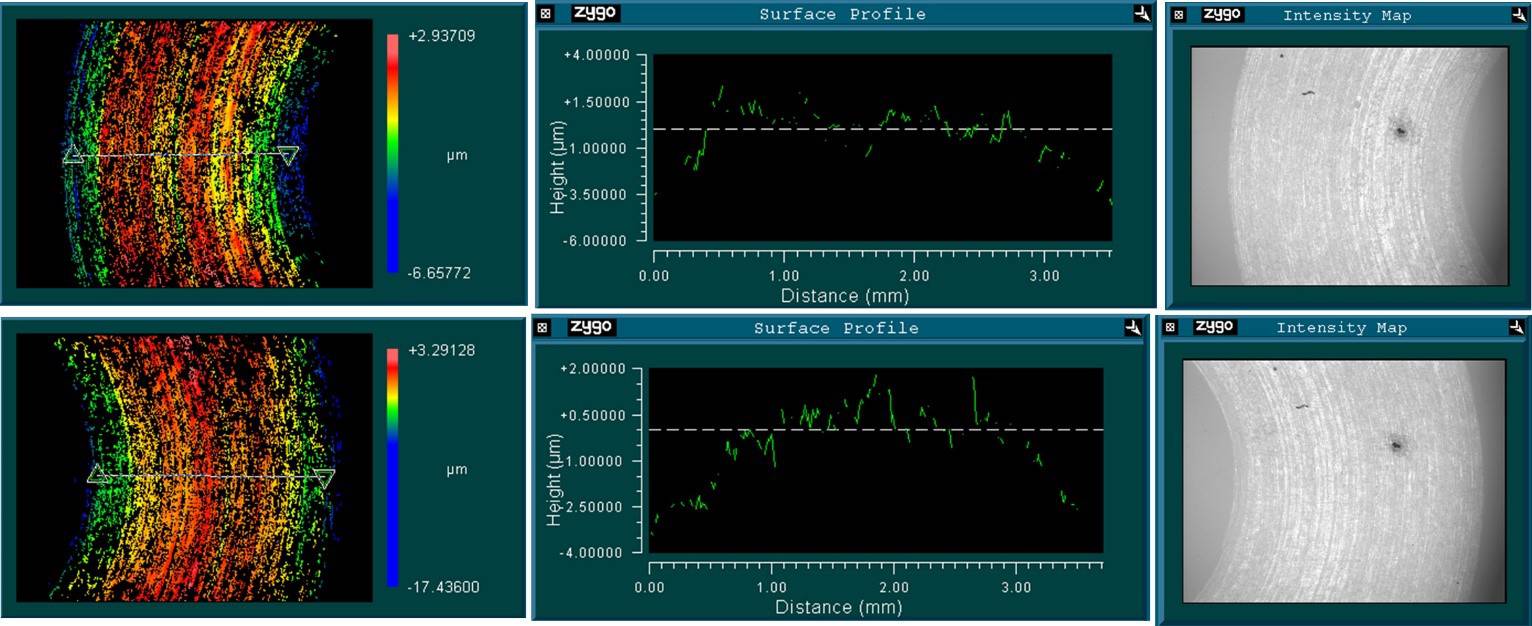
Task: Click the upper "Surface Profile" title bar text
Action: tap(842, 14)
